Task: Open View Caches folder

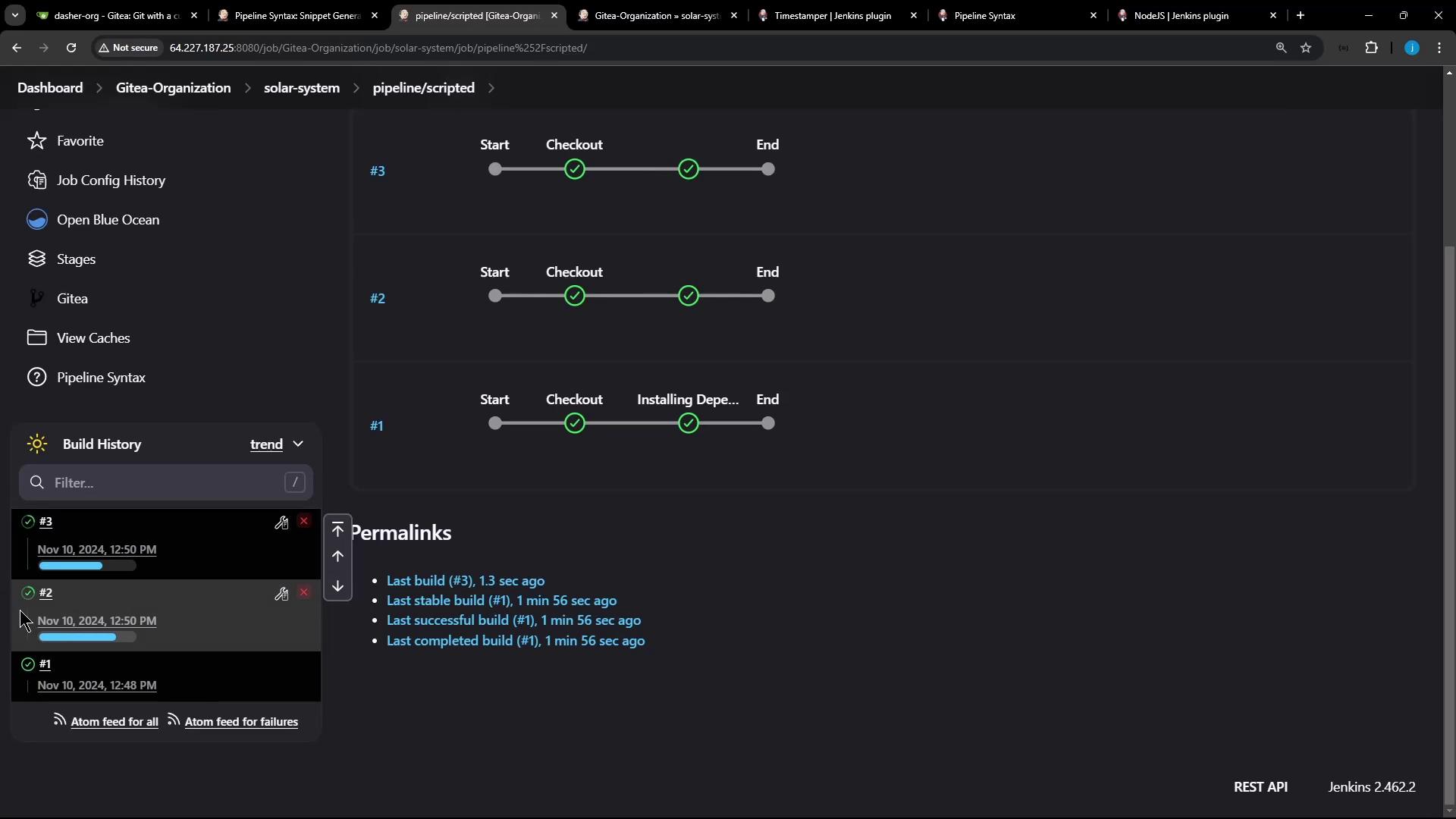Action: pos(93,338)
